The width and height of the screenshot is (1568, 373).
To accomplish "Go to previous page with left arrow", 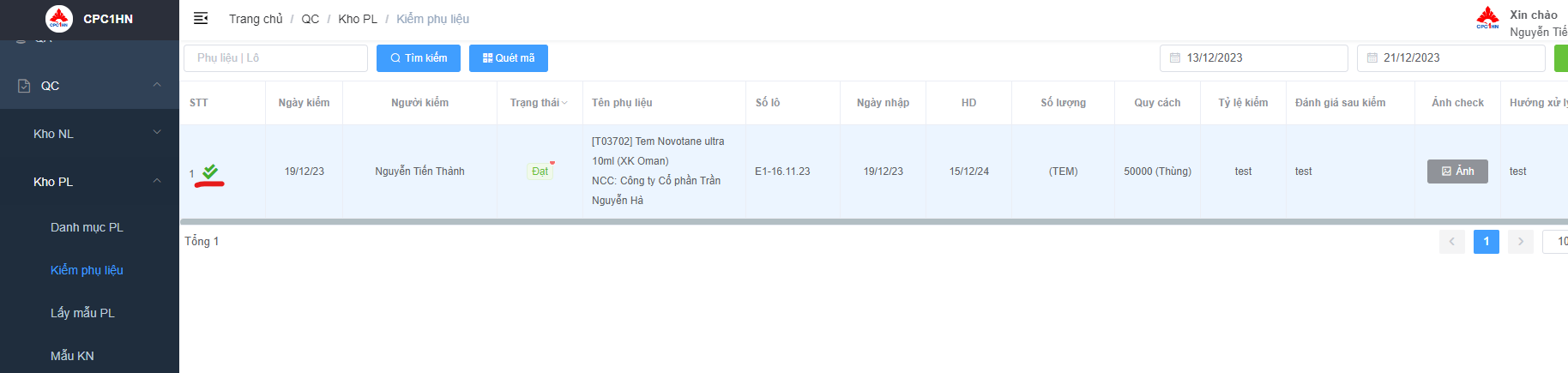I will [x=1451, y=242].
